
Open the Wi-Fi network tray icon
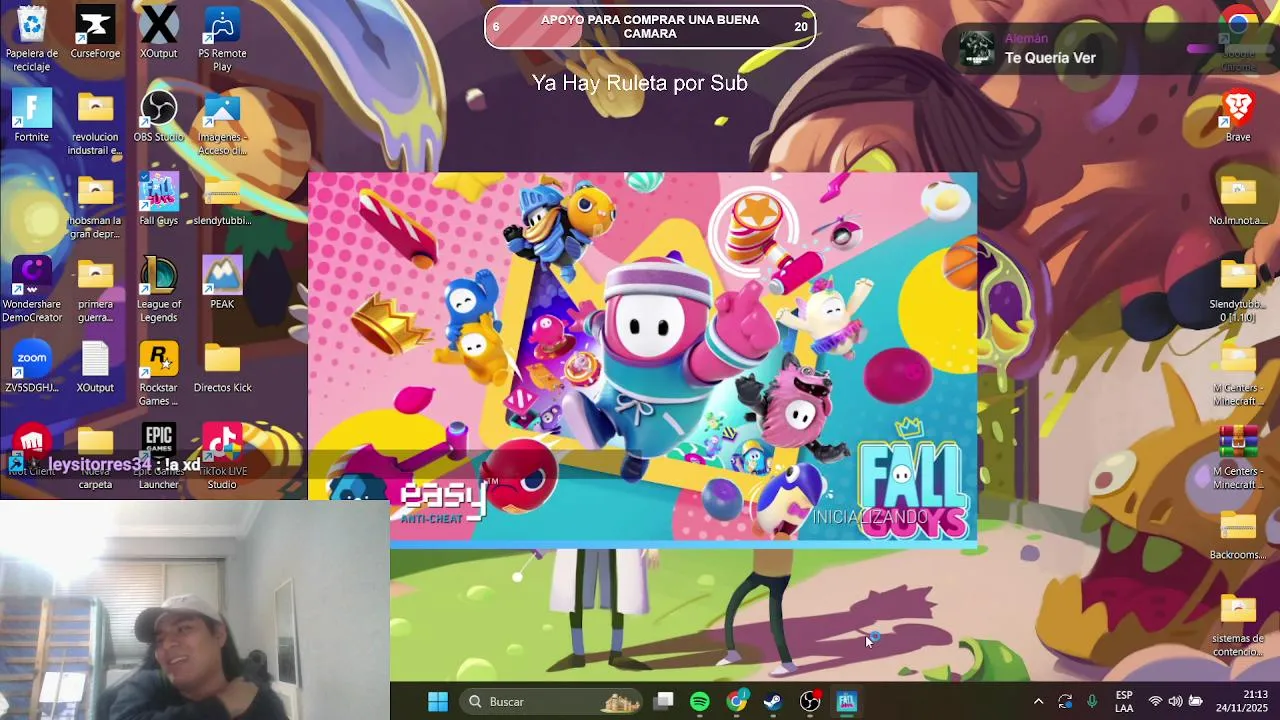pyautogui.click(x=1156, y=701)
